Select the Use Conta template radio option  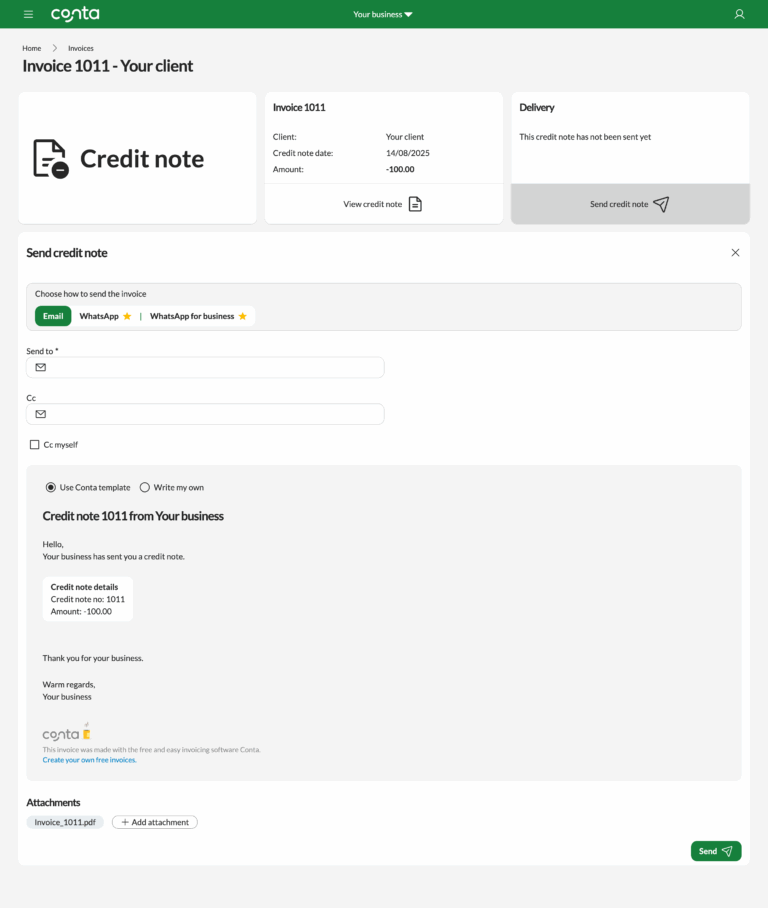(x=50, y=487)
